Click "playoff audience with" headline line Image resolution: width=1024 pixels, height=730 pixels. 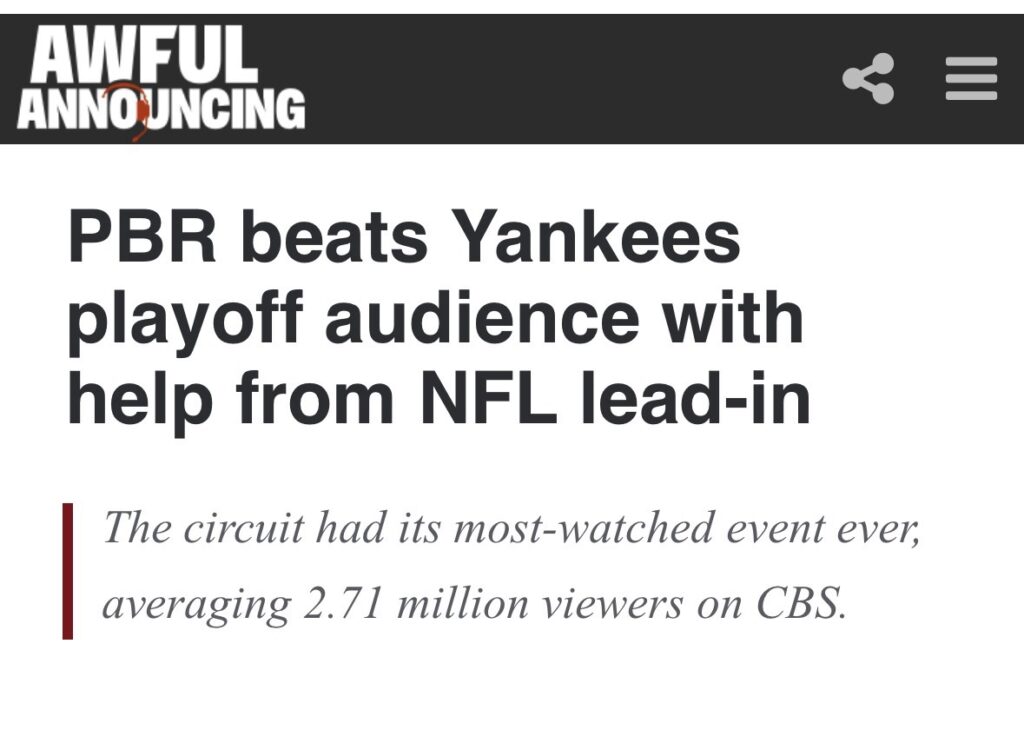tap(435, 320)
